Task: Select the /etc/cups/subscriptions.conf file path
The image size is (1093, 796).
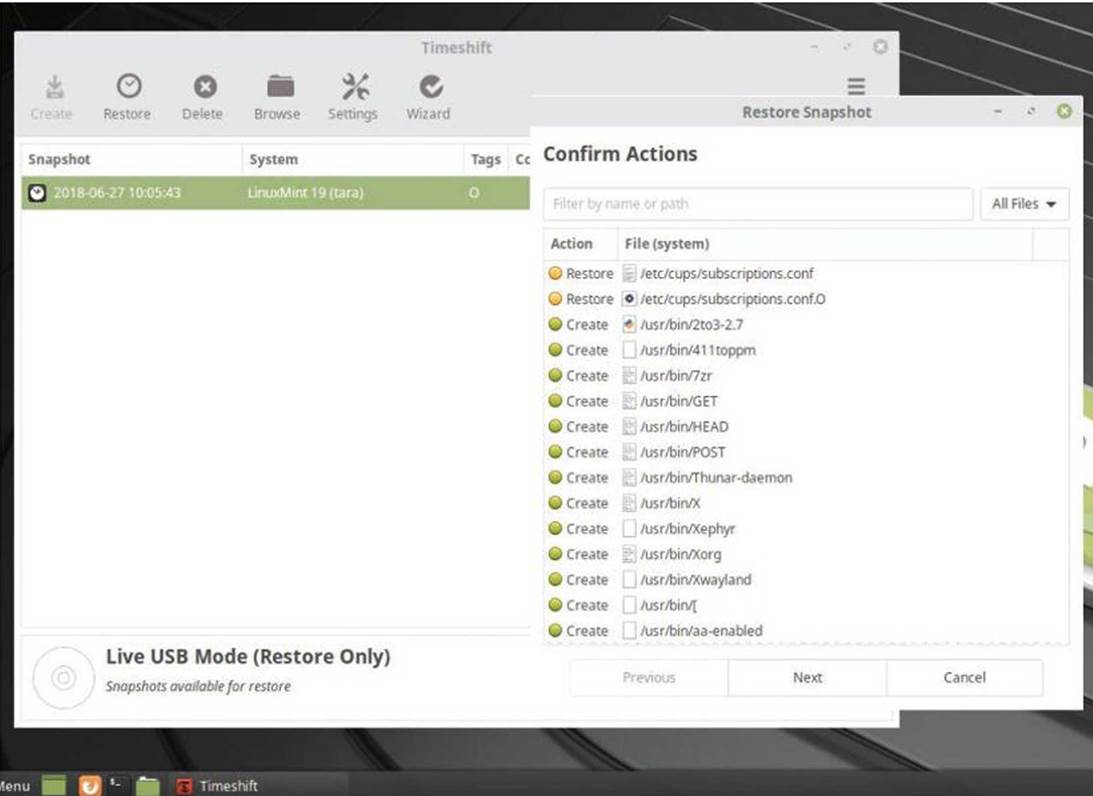Action: [x=726, y=273]
